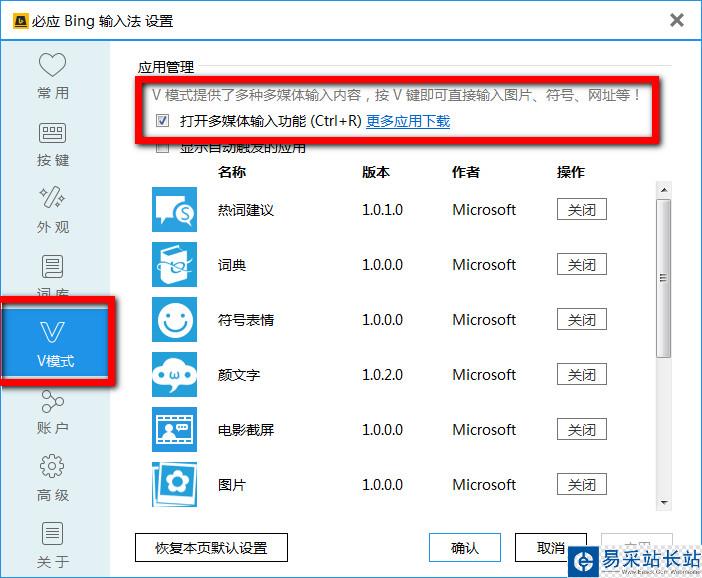Turn off the 热词建议 app with 关闭
This screenshot has height=578, width=702.
pos(582,209)
